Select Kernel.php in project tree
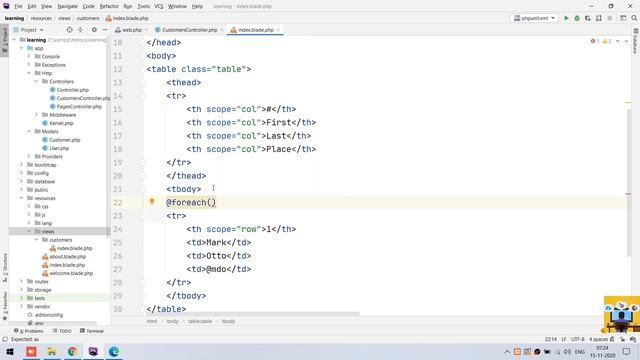The width and height of the screenshot is (640, 360). pos(58,123)
